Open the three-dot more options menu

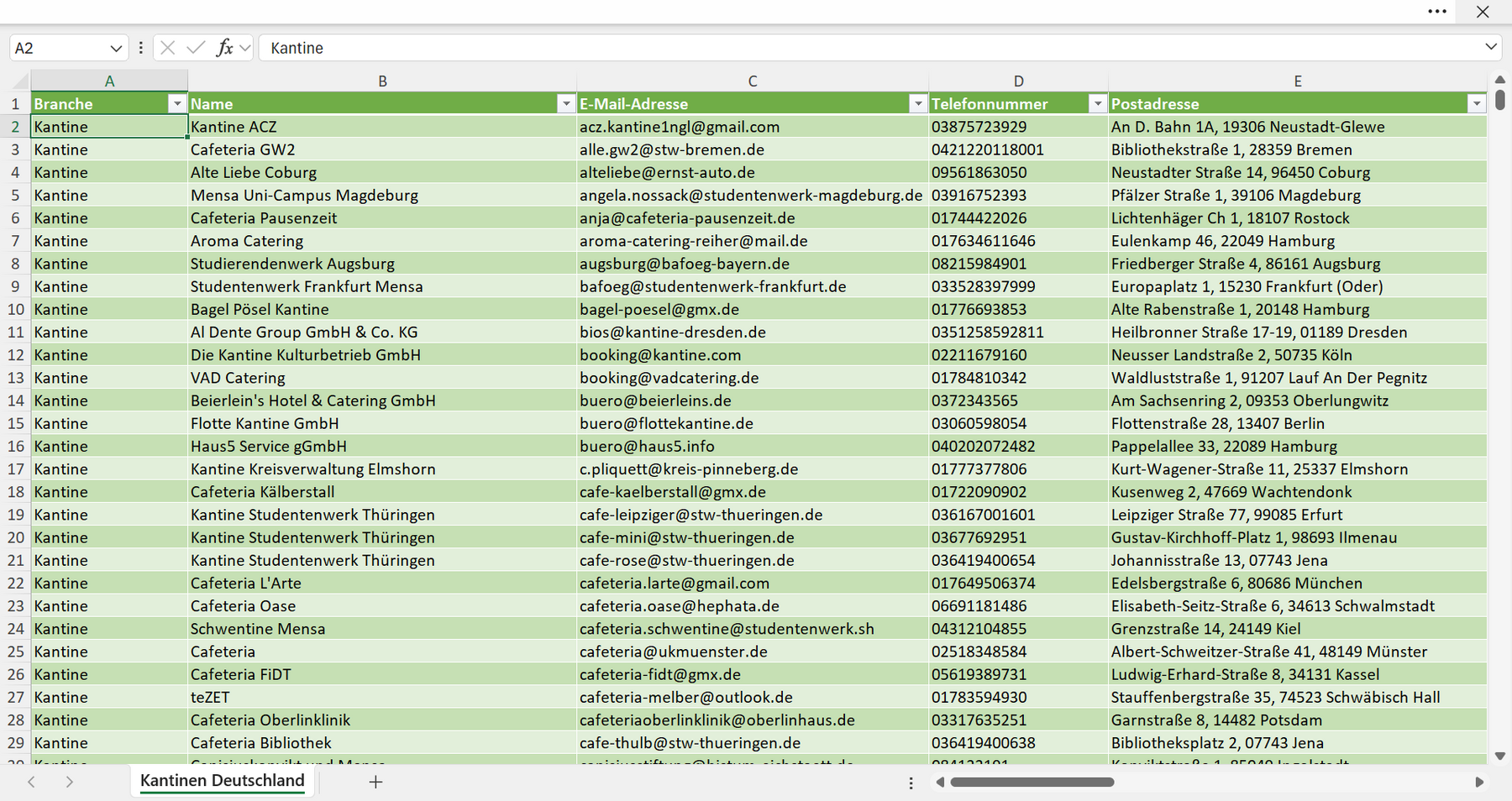coord(1437,12)
